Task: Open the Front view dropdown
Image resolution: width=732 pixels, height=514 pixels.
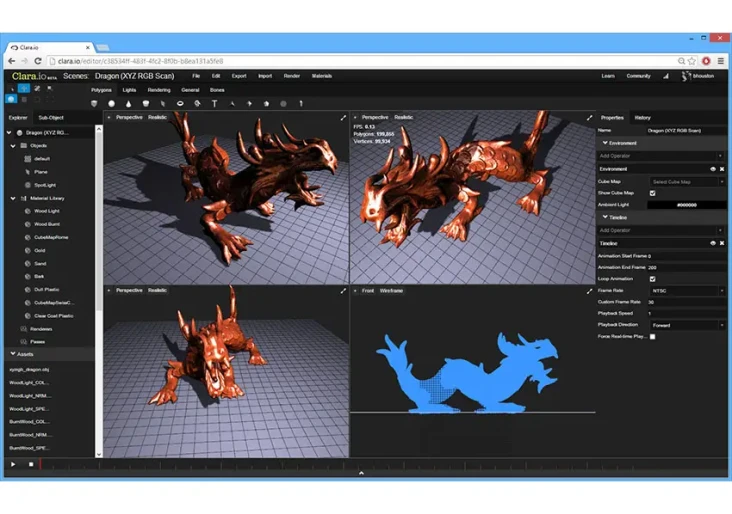Action: (x=368, y=291)
